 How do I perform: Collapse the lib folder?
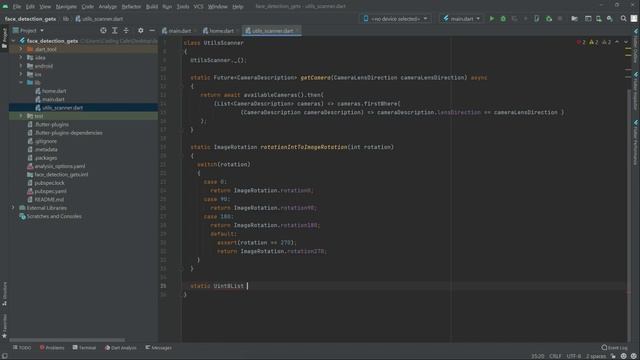point(21,82)
